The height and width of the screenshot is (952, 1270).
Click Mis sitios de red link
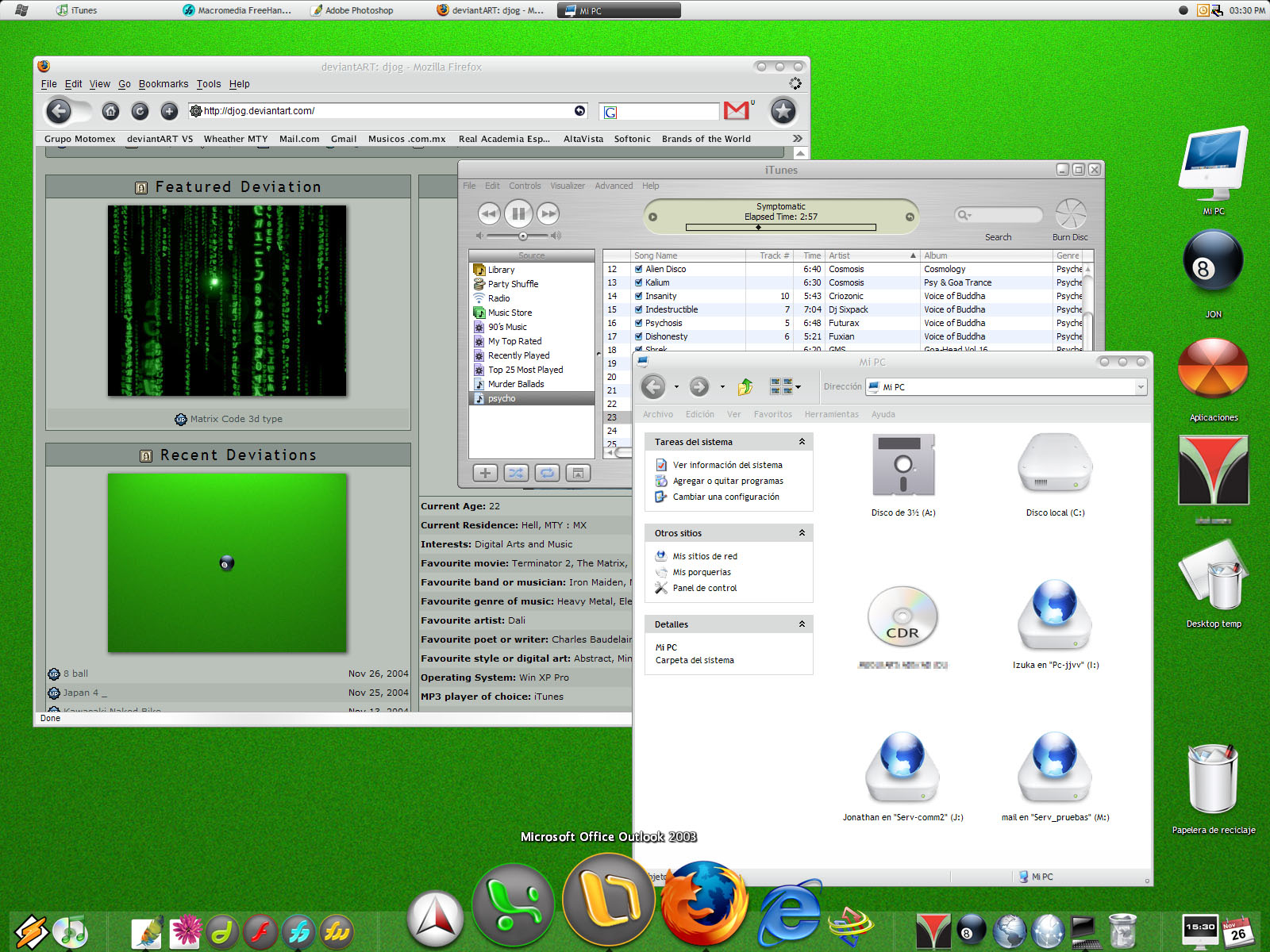[705, 556]
